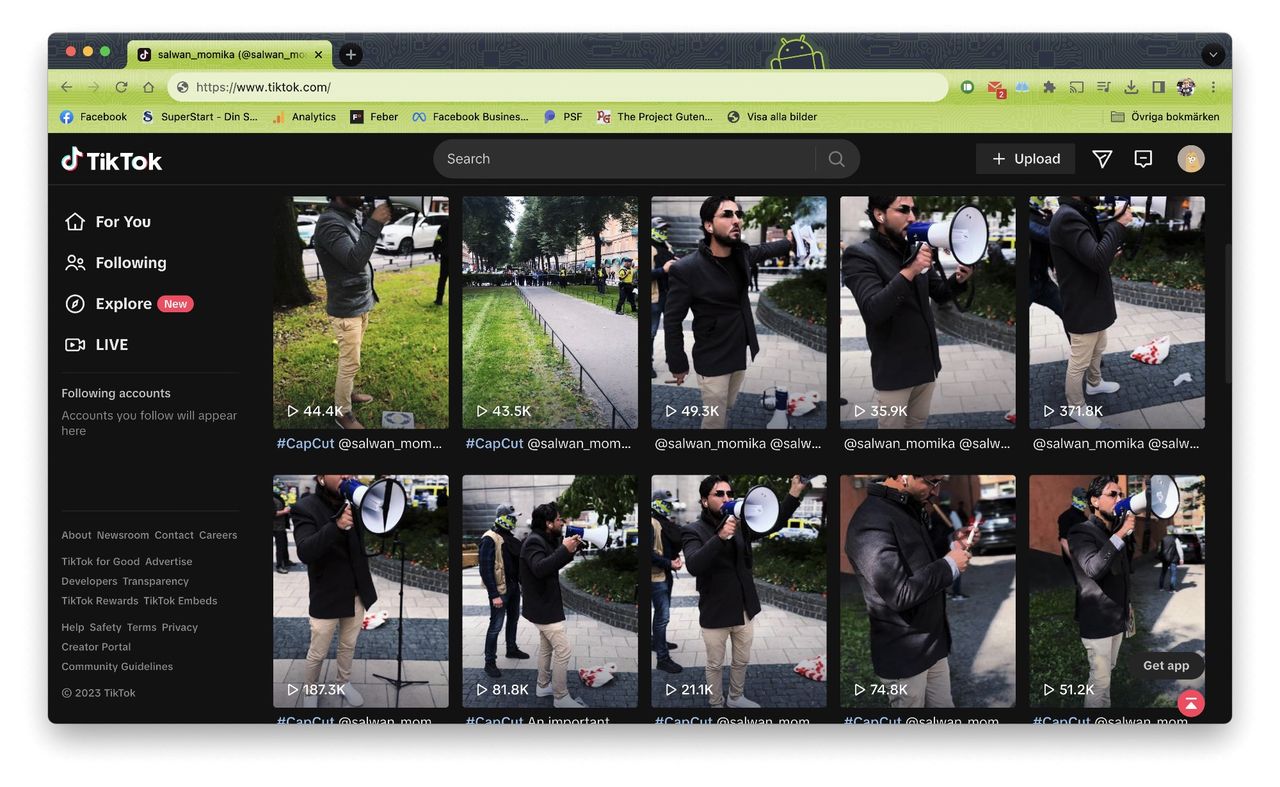Expand the tab search chevron
Screen dimensions: 1280x787
[x=1213, y=55]
